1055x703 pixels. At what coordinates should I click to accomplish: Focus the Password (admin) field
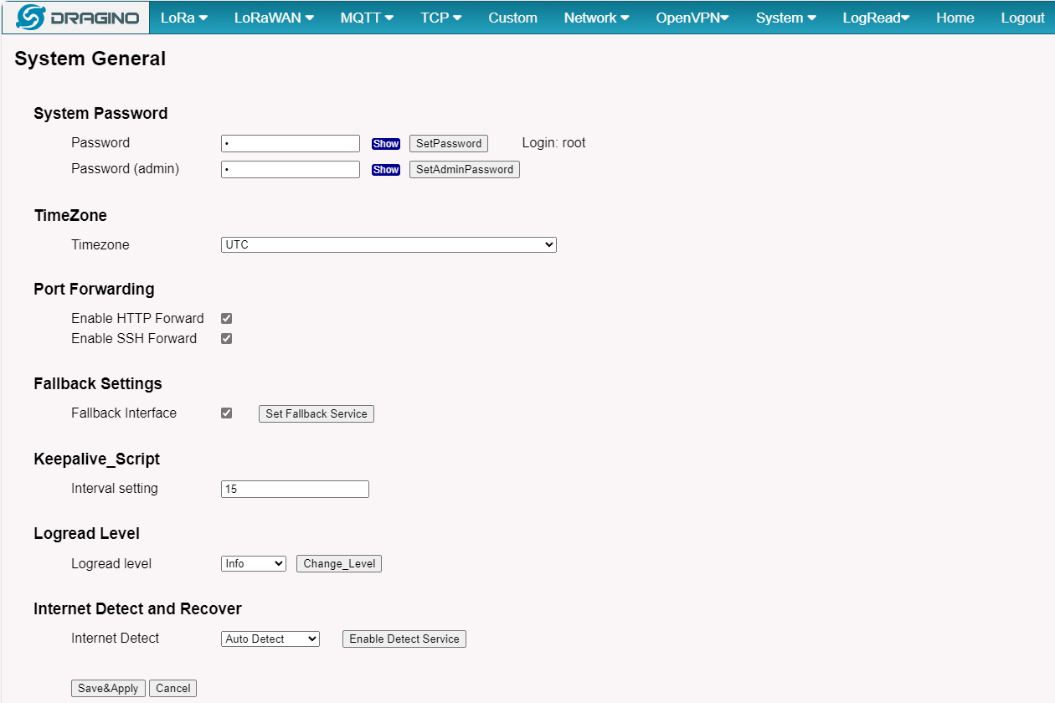coord(291,170)
